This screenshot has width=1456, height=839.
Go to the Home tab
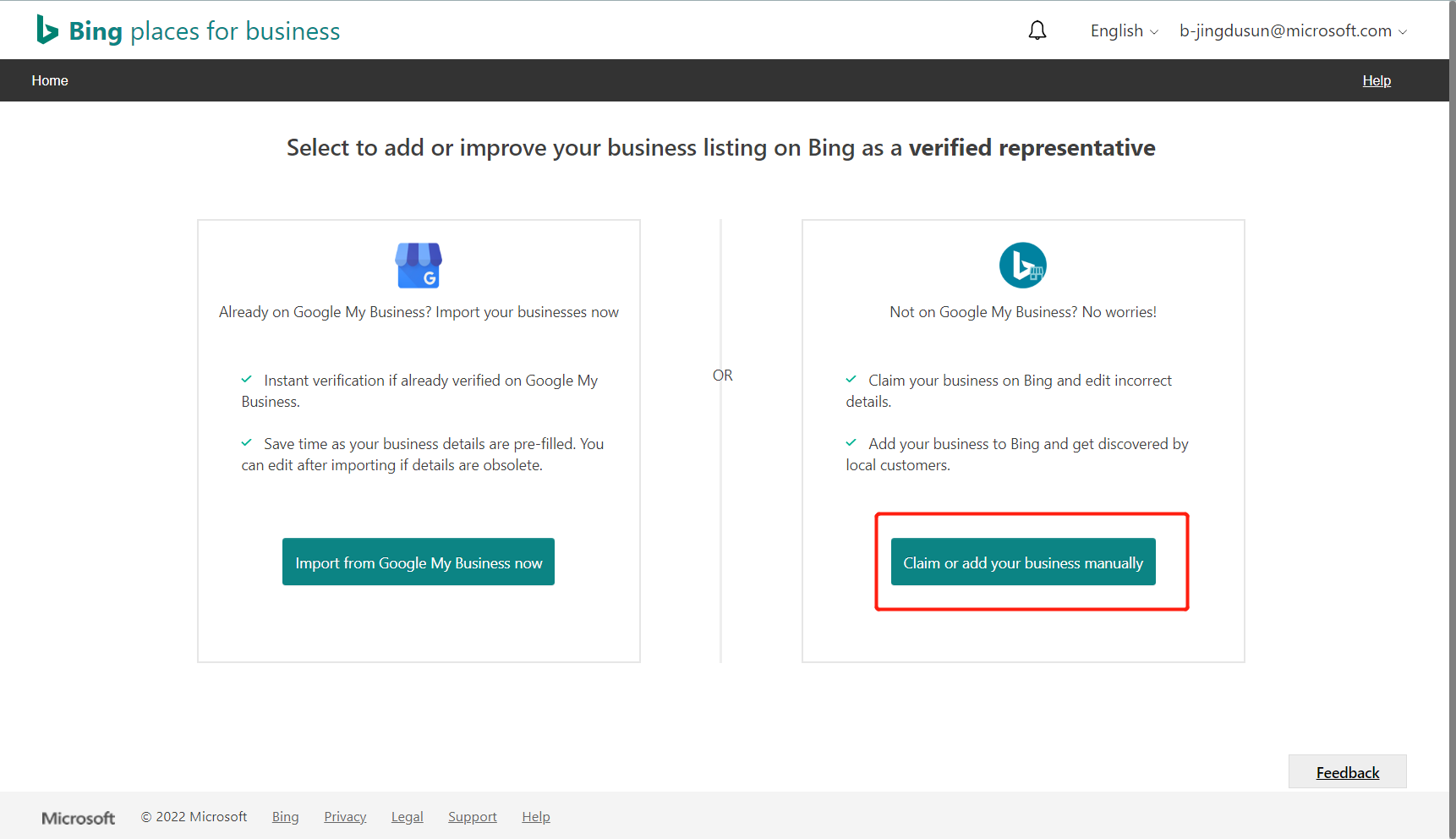click(x=50, y=80)
